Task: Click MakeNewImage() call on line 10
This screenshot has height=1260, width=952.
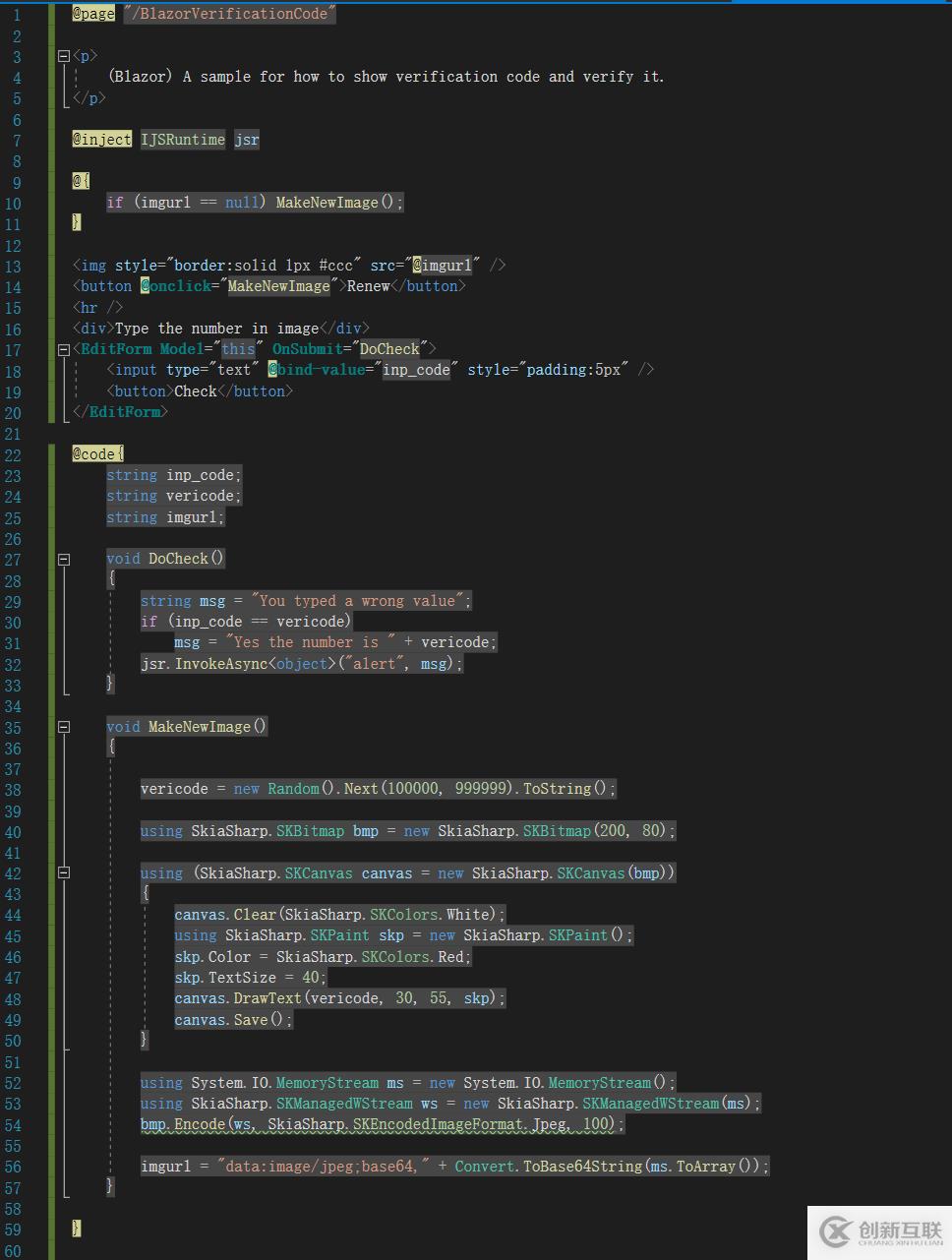Action: (335, 203)
